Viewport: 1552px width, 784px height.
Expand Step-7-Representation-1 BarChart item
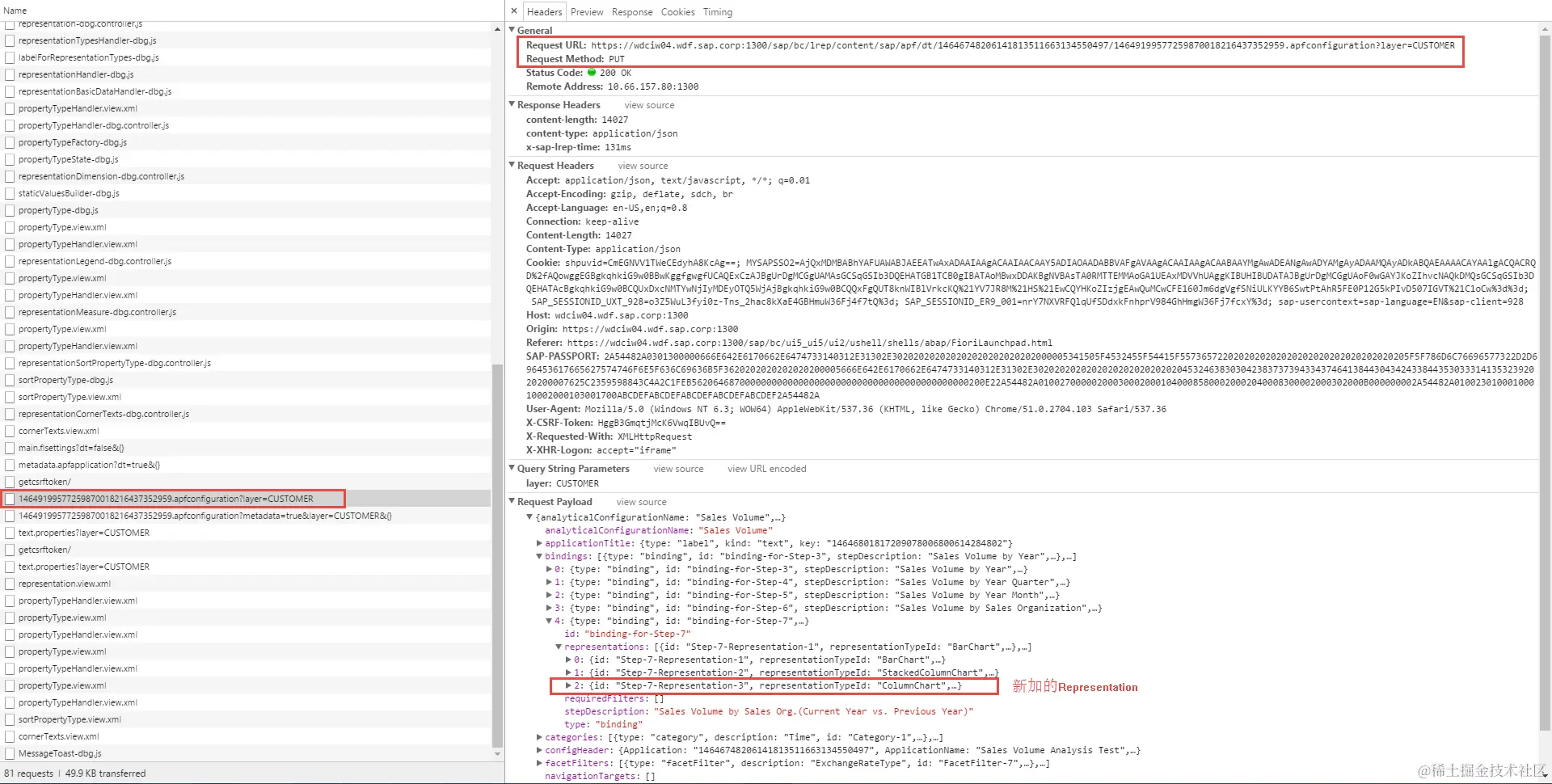pyautogui.click(x=568, y=660)
